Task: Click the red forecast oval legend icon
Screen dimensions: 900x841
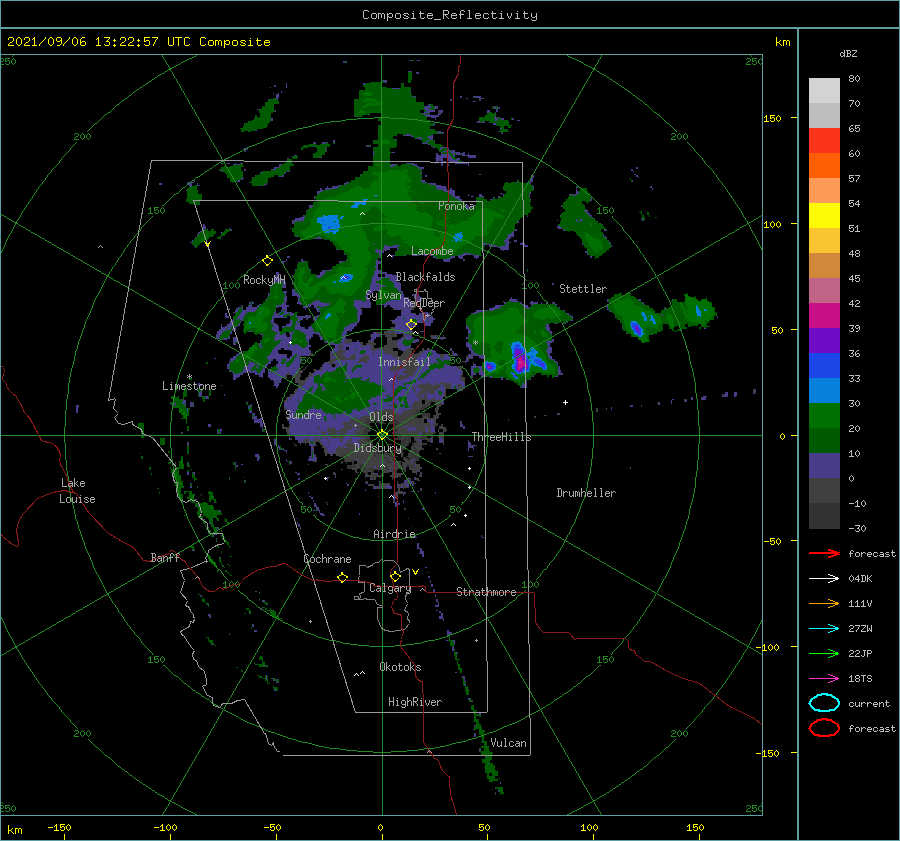Action: (824, 728)
